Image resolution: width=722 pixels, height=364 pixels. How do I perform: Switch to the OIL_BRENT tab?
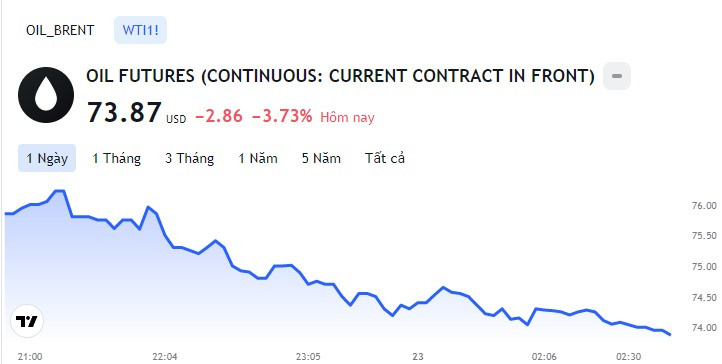[x=60, y=30]
